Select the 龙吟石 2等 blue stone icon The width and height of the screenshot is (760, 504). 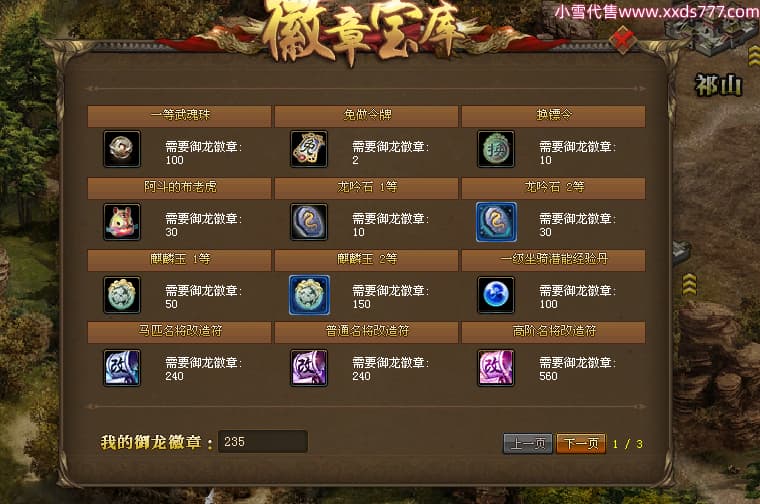click(496, 222)
